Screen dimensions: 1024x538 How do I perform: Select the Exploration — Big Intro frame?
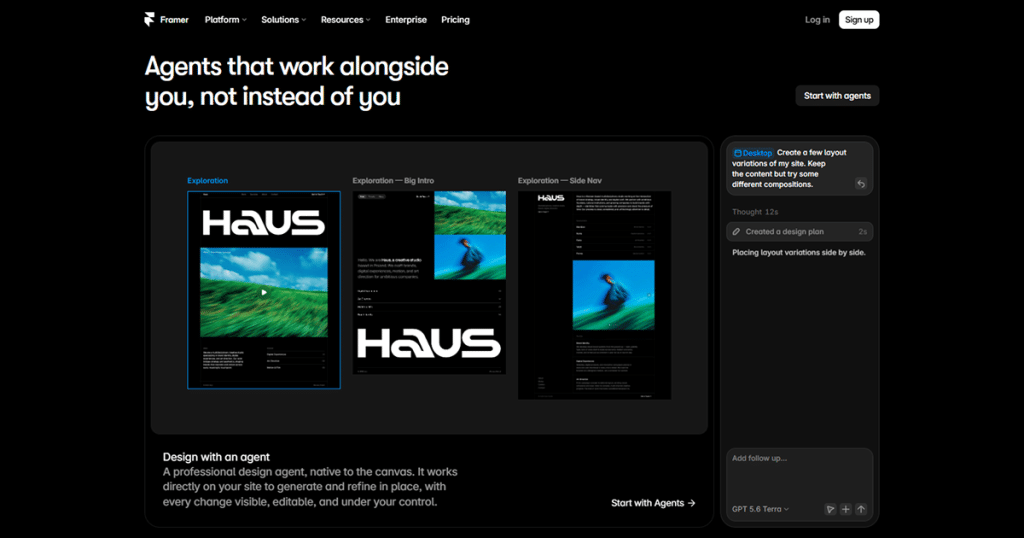pyautogui.click(x=429, y=283)
